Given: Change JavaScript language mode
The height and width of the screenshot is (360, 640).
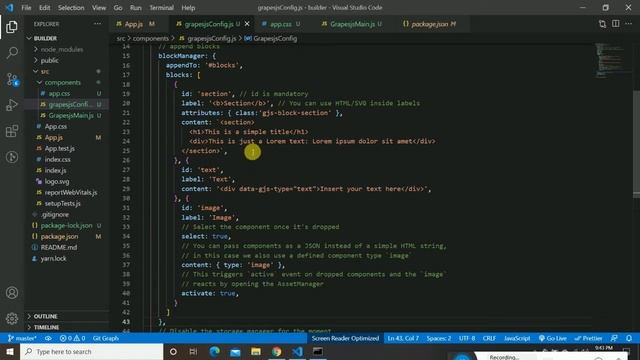Looking at the screenshot, I should click(517, 338).
